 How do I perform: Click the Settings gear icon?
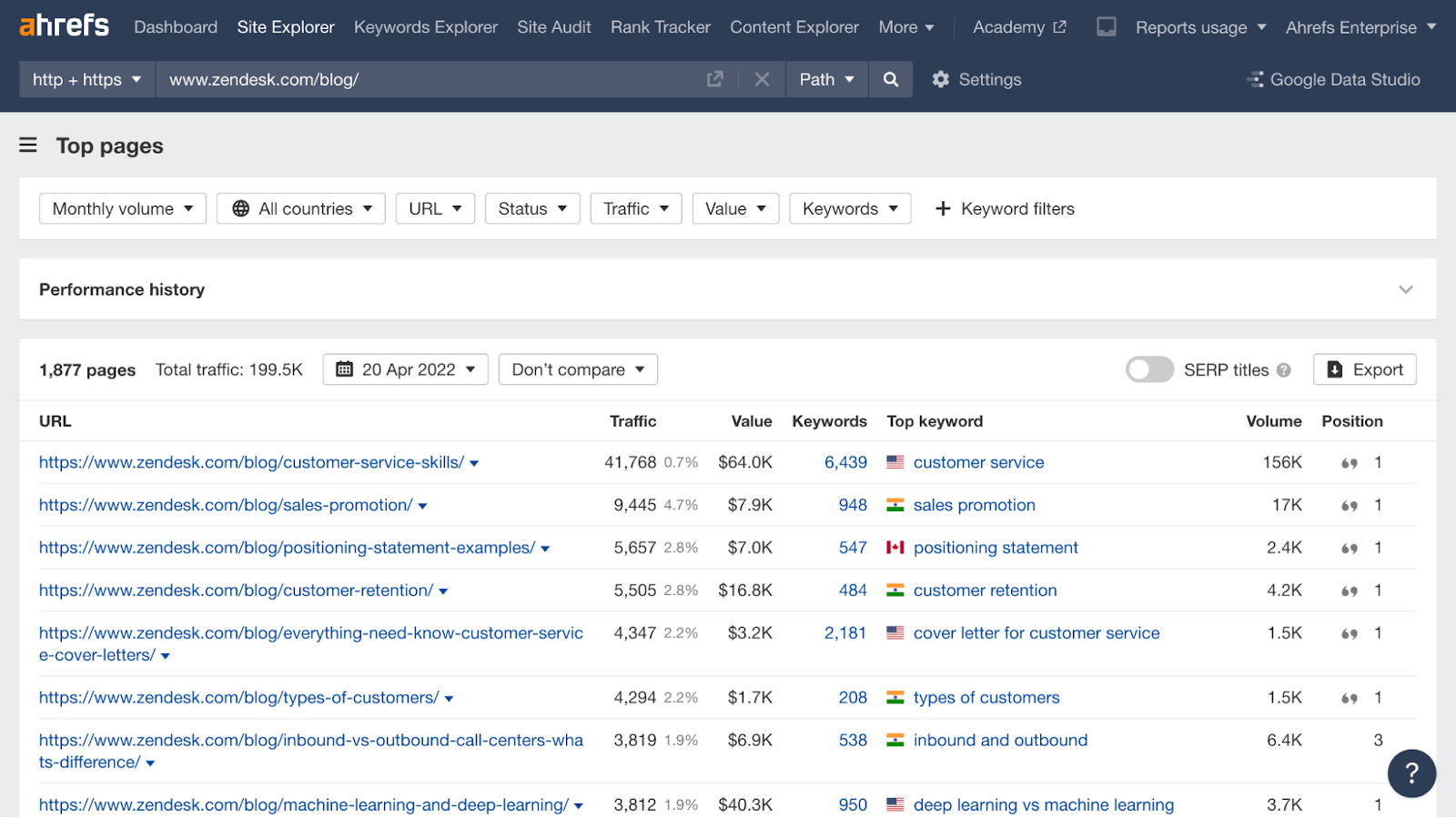pos(941,80)
